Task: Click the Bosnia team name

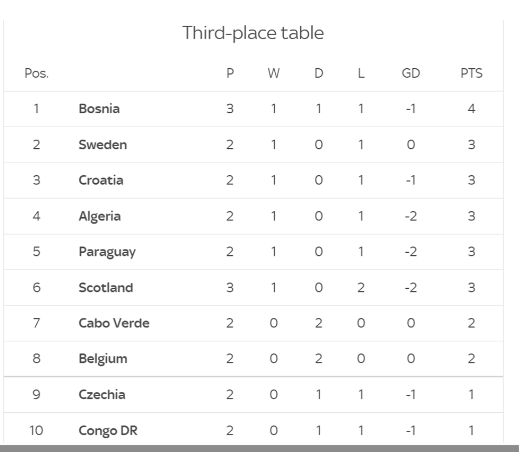Action: point(99,109)
